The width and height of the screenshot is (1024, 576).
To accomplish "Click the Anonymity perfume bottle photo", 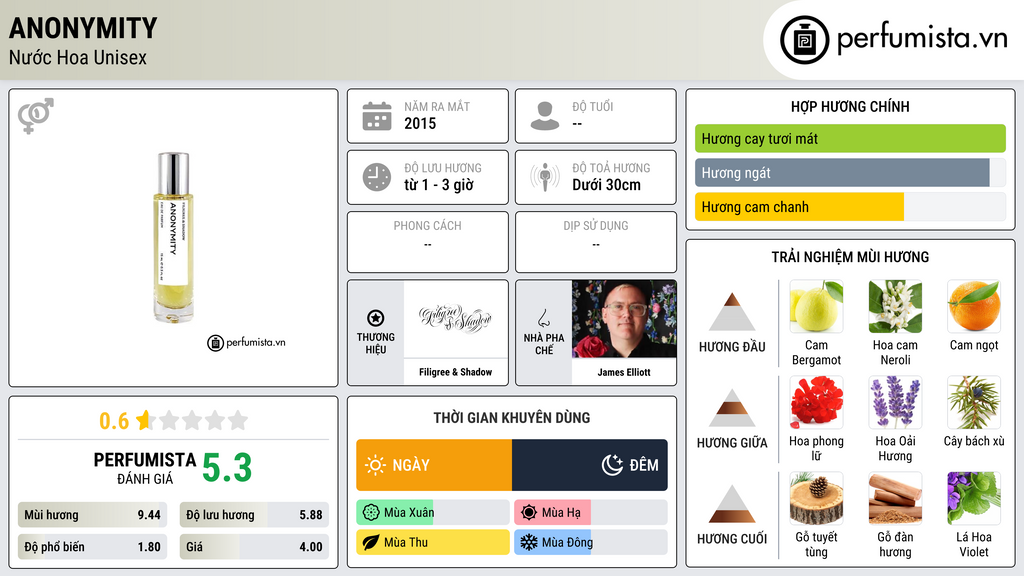I will coord(173,238).
